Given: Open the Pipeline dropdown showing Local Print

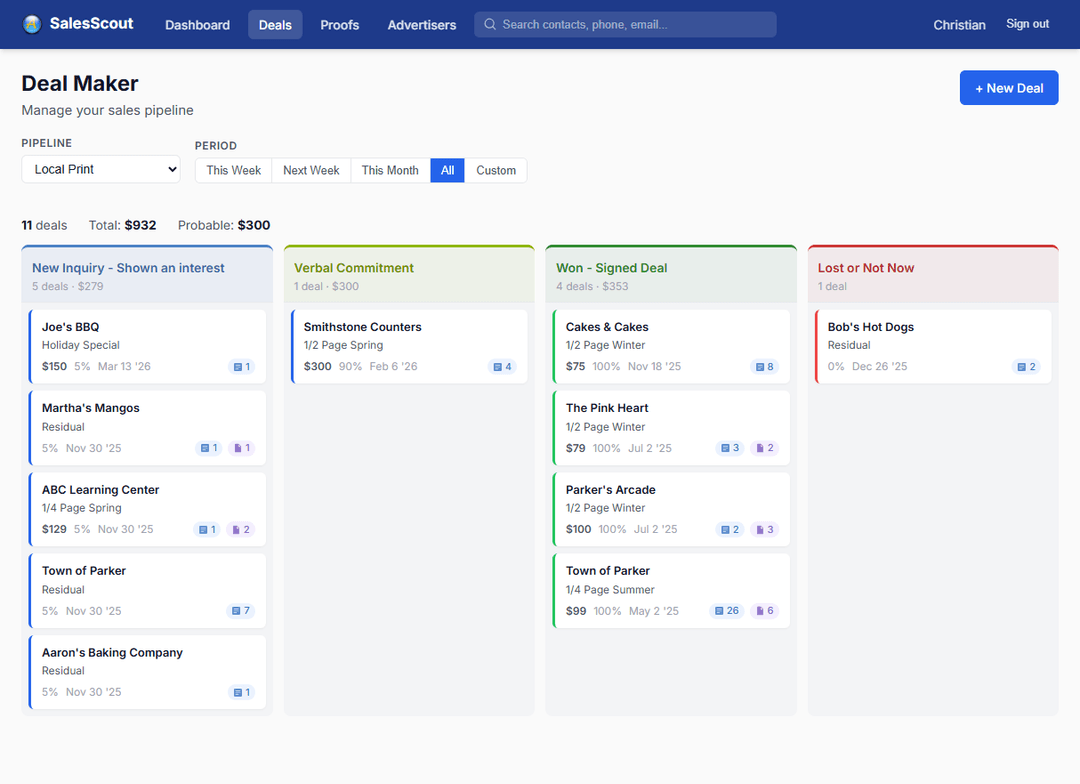Looking at the screenshot, I should pyautogui.click(x=101, y=169).
